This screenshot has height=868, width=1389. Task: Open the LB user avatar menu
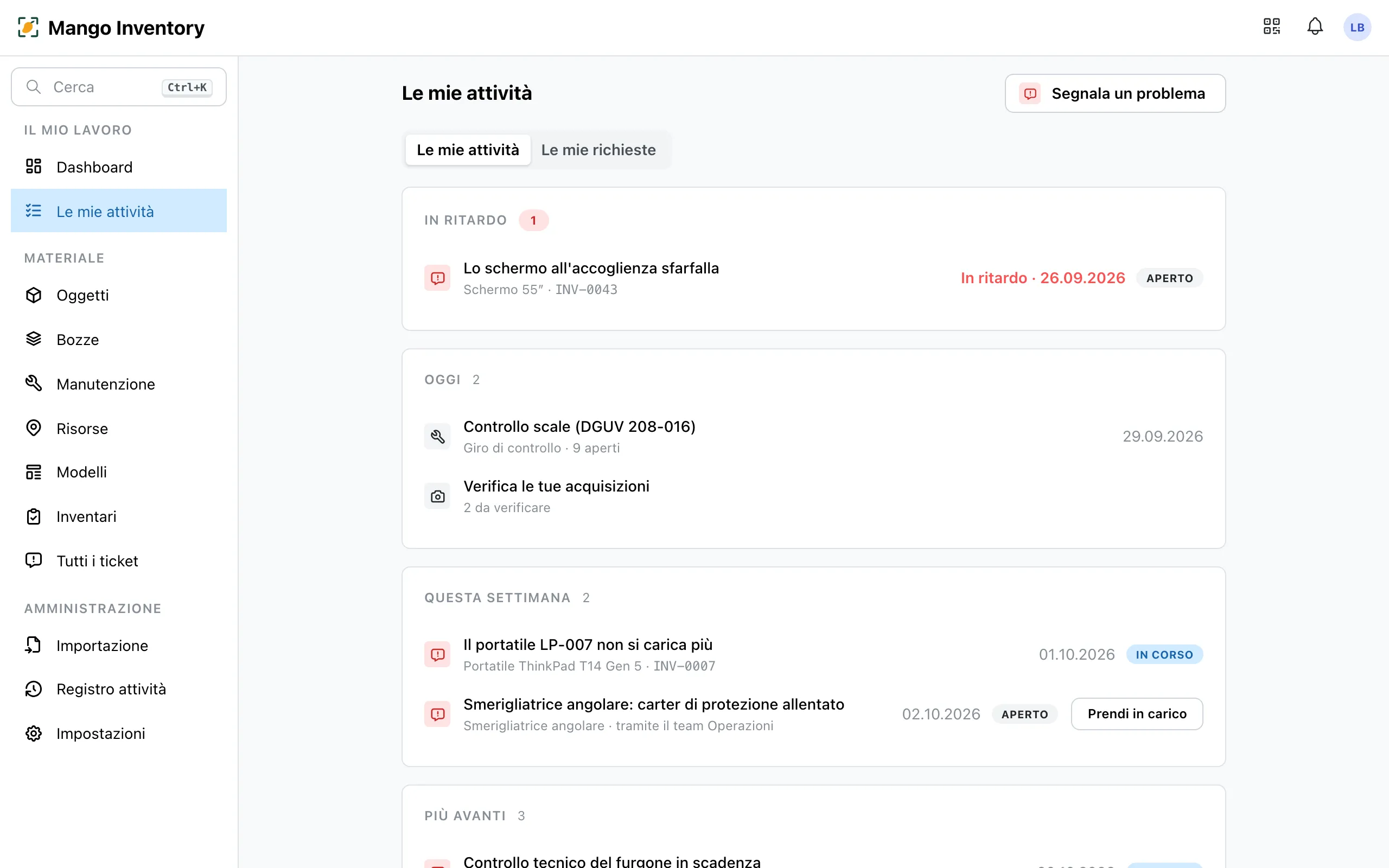click(x=1357, y=27)
